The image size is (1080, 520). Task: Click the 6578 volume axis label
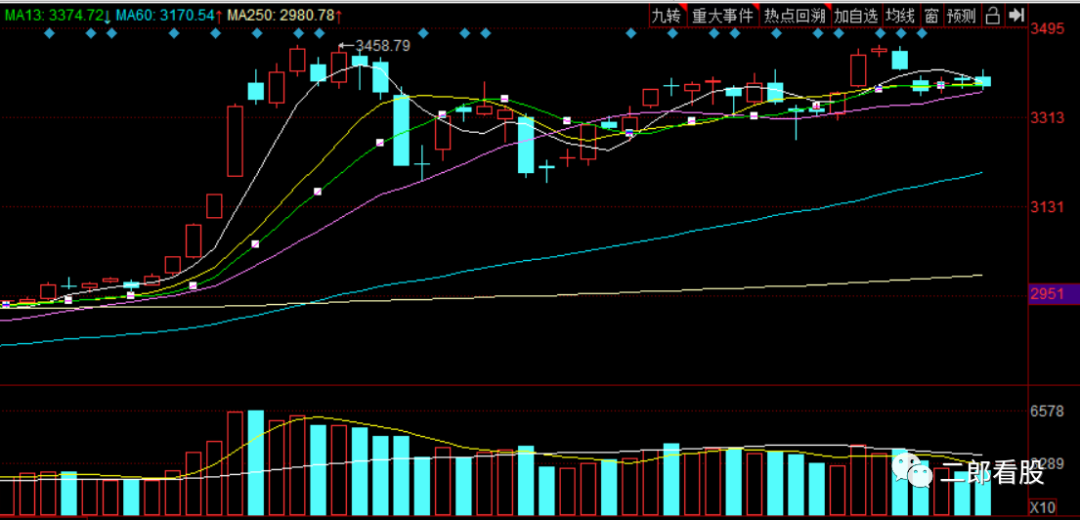pyautogui.click(x=1045, y=411)
